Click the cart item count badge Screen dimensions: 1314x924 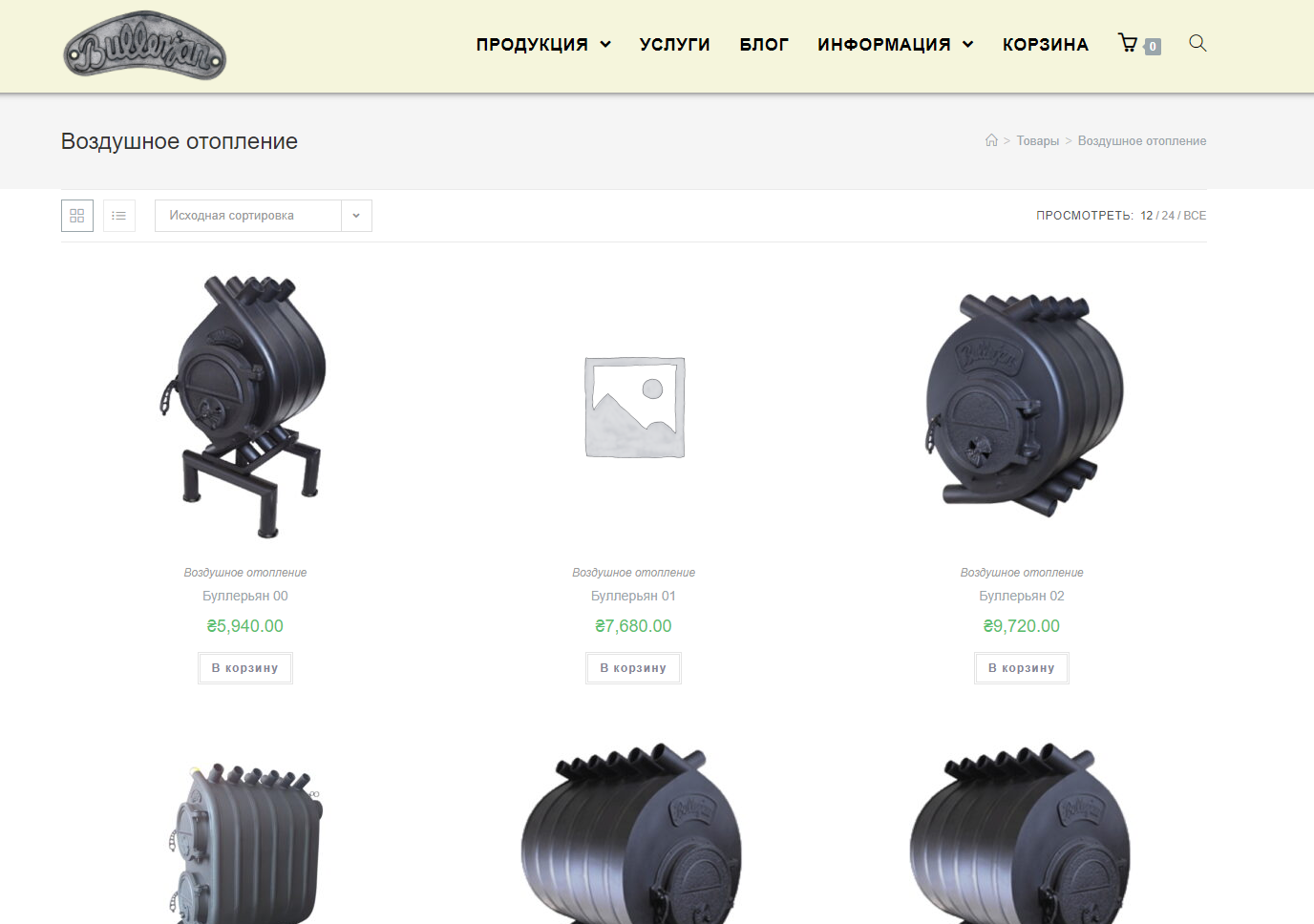pos(1153,46)
